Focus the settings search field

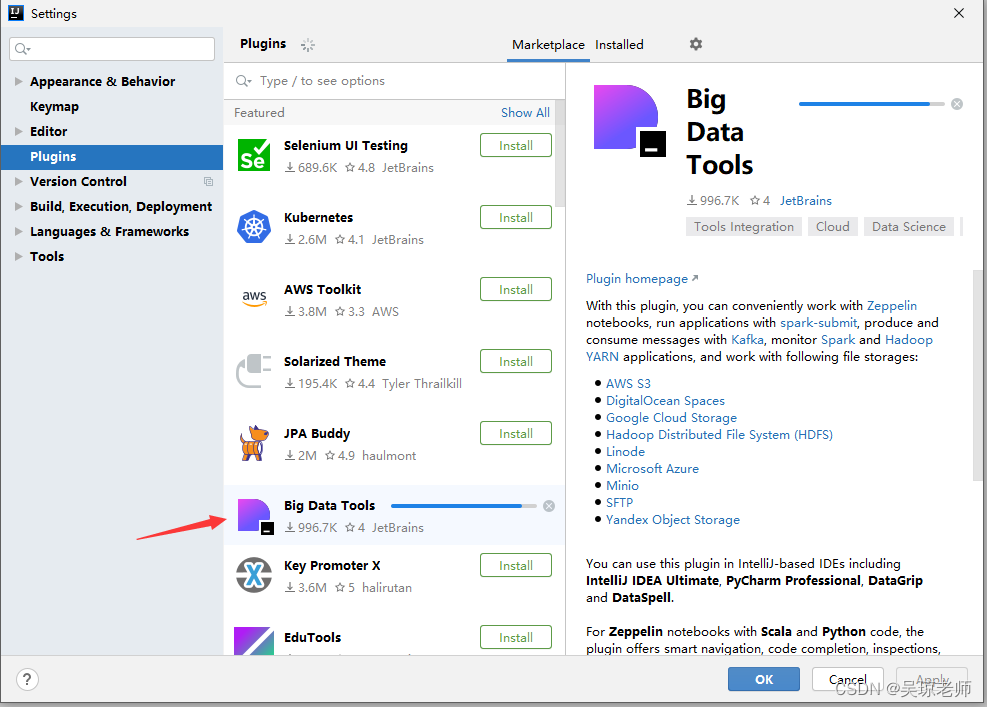(x=112, y=49)
